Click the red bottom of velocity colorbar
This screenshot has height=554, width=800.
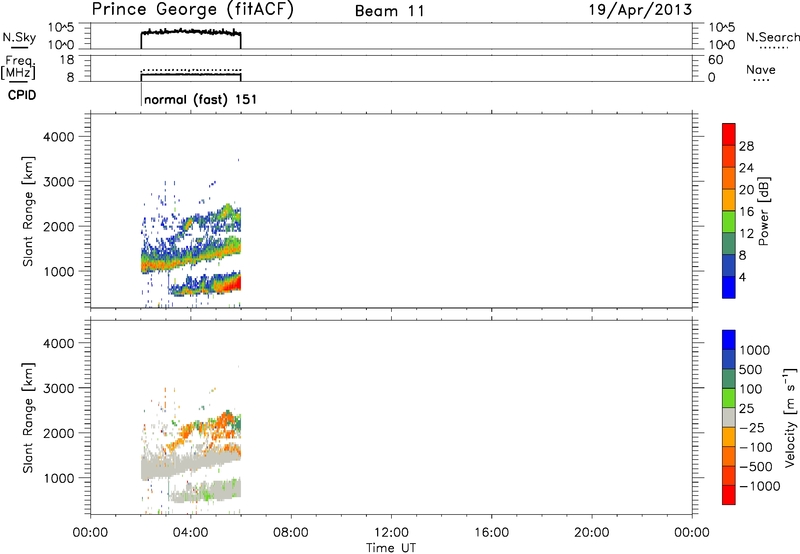(729, 495)
